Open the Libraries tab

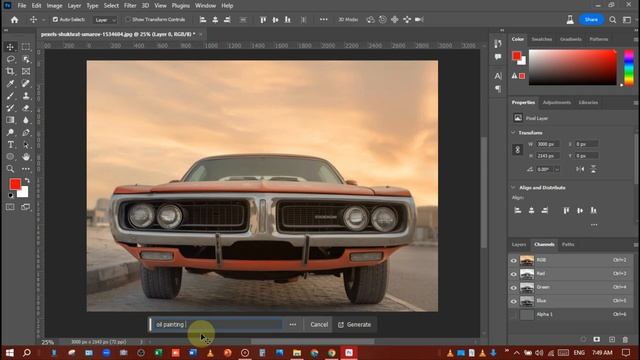pos(588,102)
